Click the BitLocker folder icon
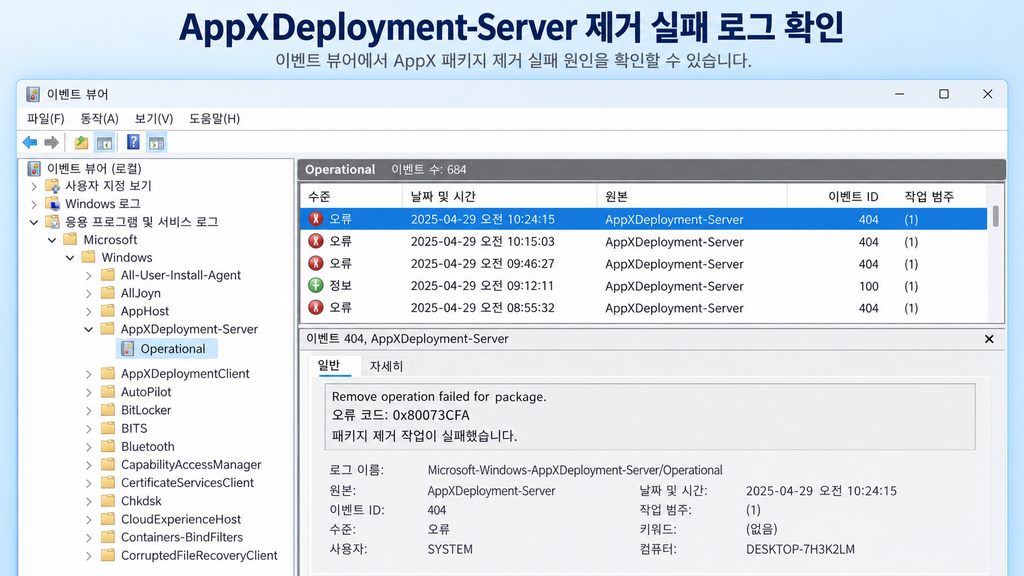The image size is (1024, 576). coord(108,410)
